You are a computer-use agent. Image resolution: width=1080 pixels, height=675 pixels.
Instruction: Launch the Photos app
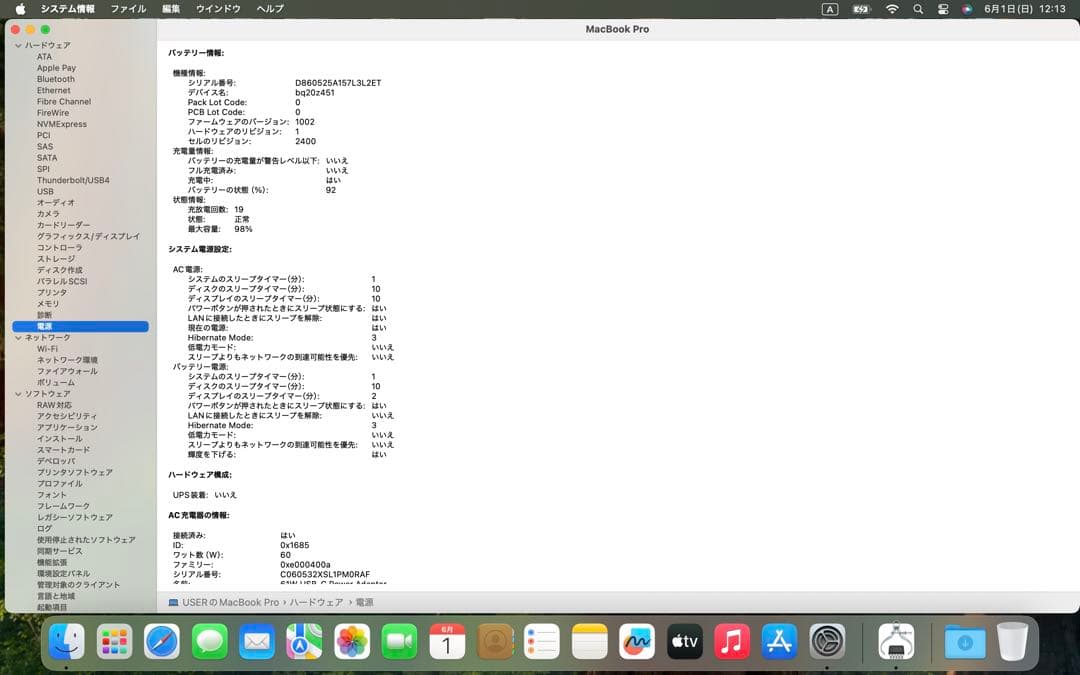(352, 642)
